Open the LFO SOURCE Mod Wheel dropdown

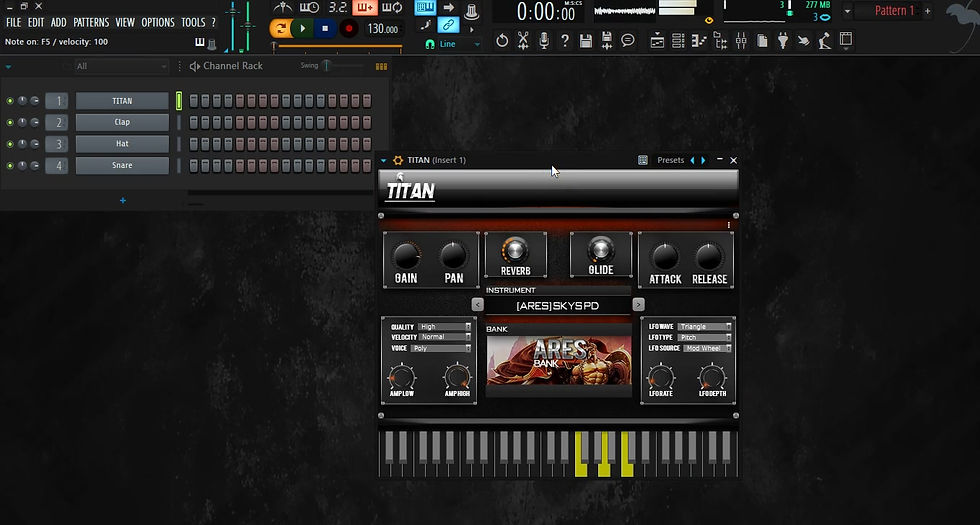tap(707, 348)
